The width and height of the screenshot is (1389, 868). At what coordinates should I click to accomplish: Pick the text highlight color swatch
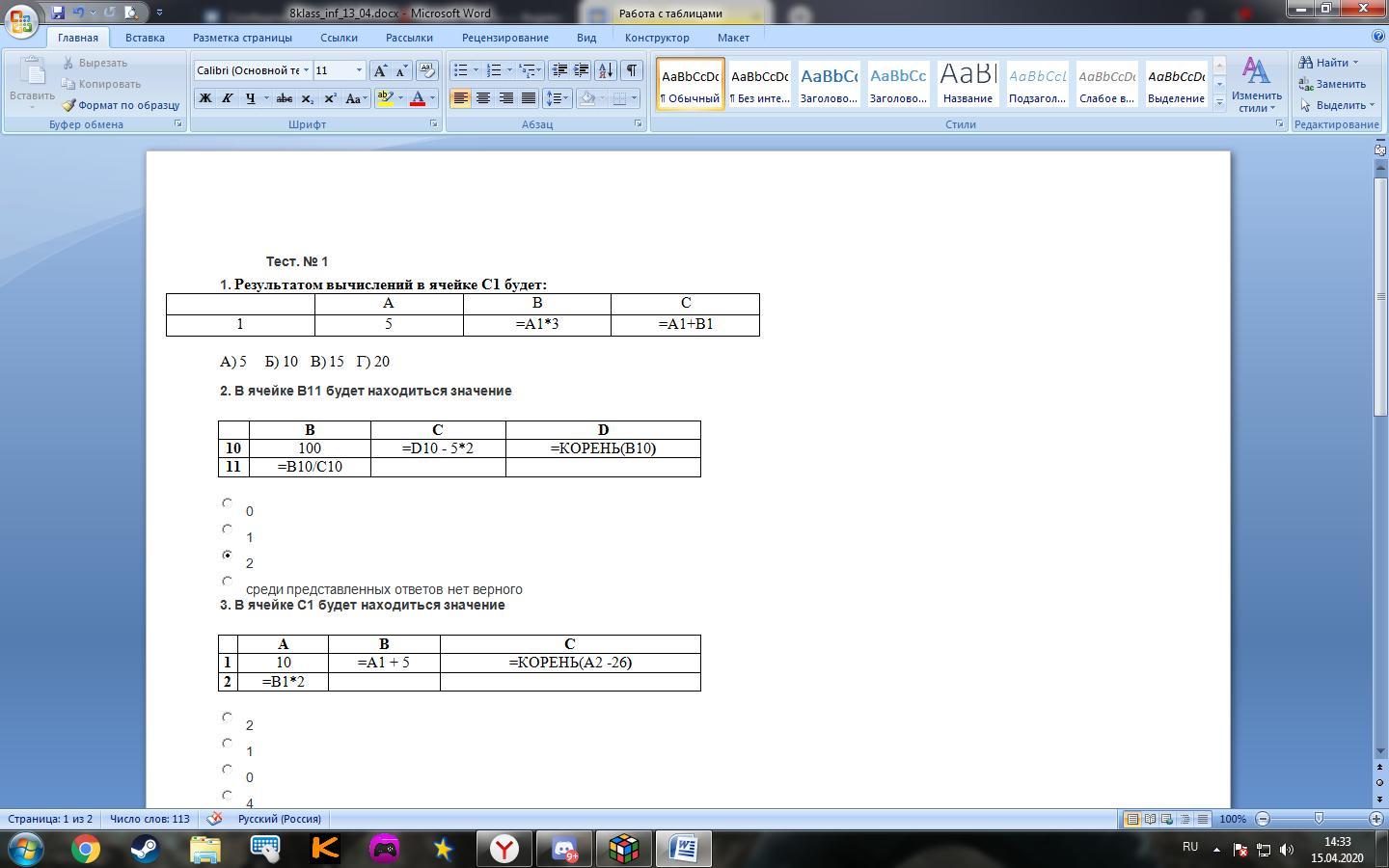[385, 98]
